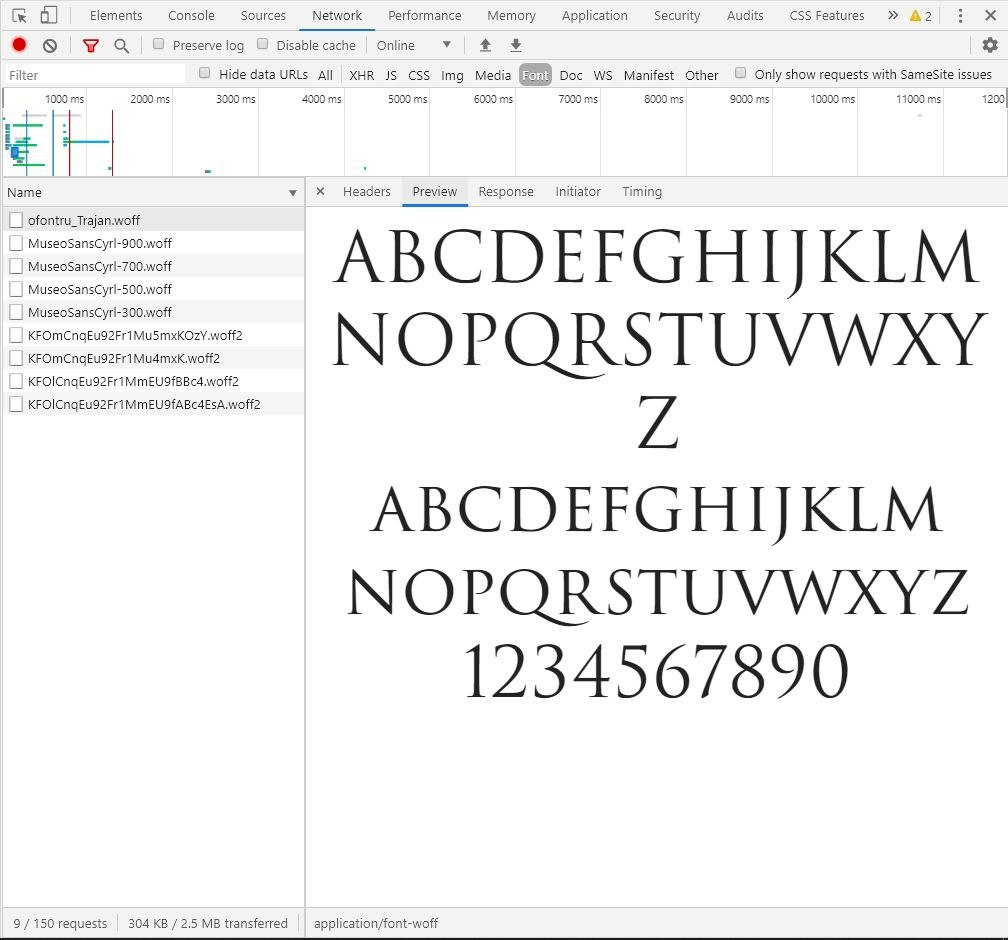Enable the Disable cache checkbox

[x=262, y=44]
